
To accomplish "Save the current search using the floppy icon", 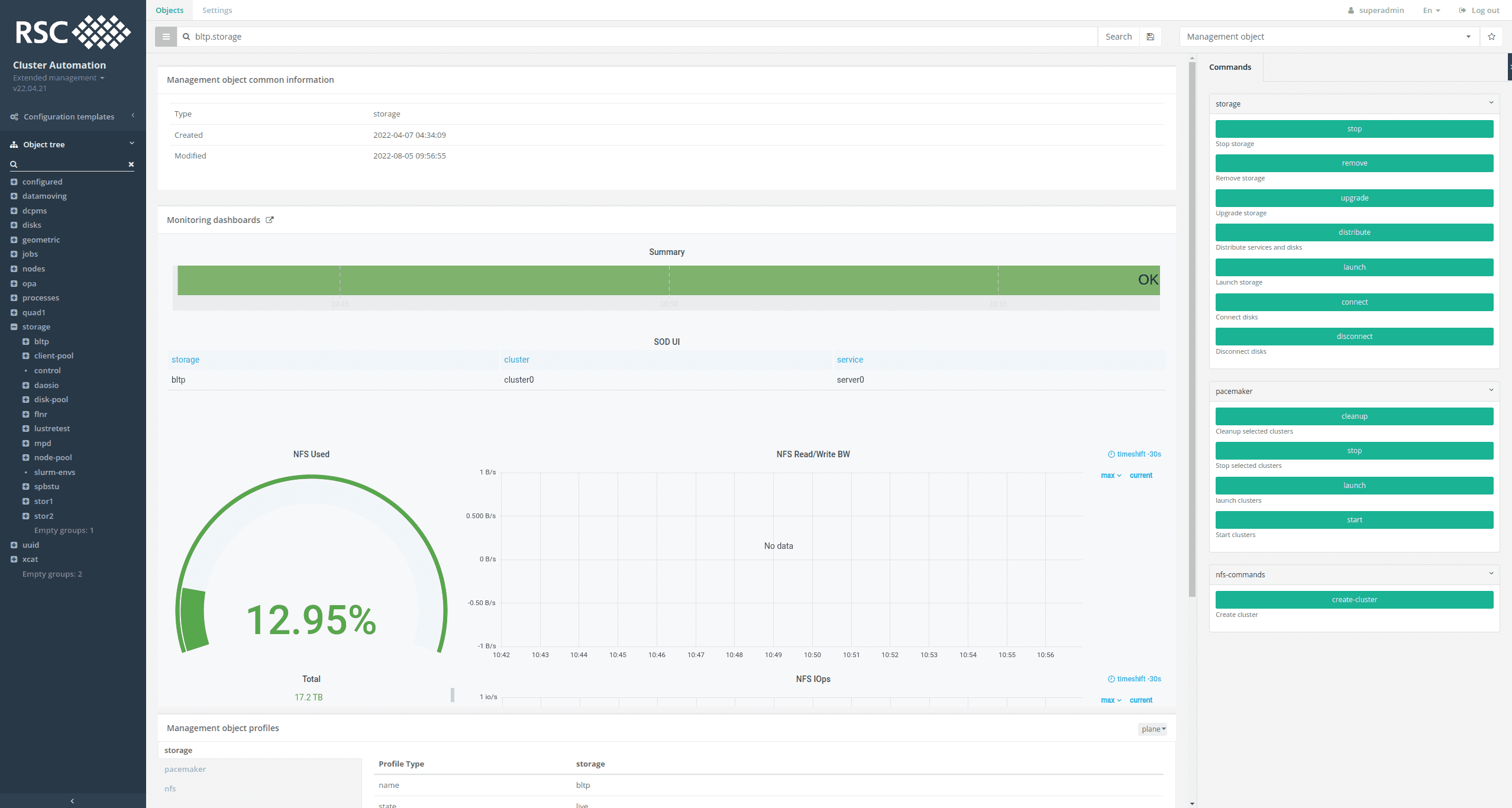I will (1150, 36).
